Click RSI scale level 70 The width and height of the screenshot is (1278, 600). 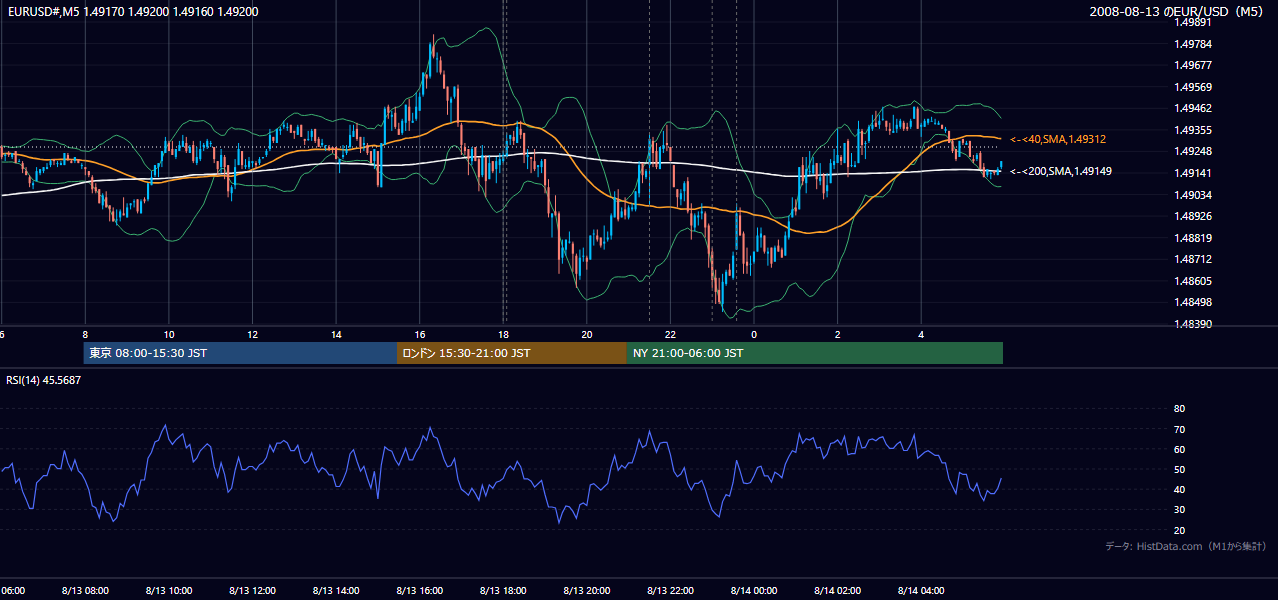1179,429
